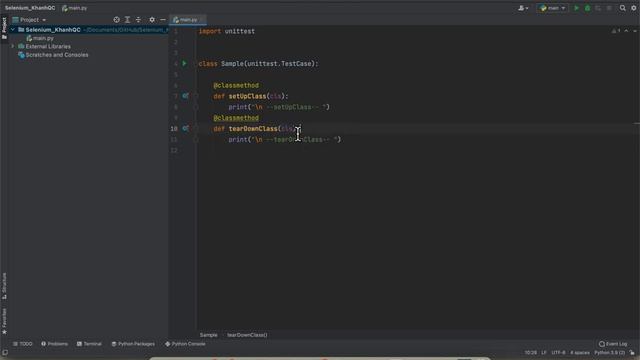Image resolution: width=640 pixels, height=360 pixels.
Task: Click the run gutter icon beside class Sample
Action: 184,64
